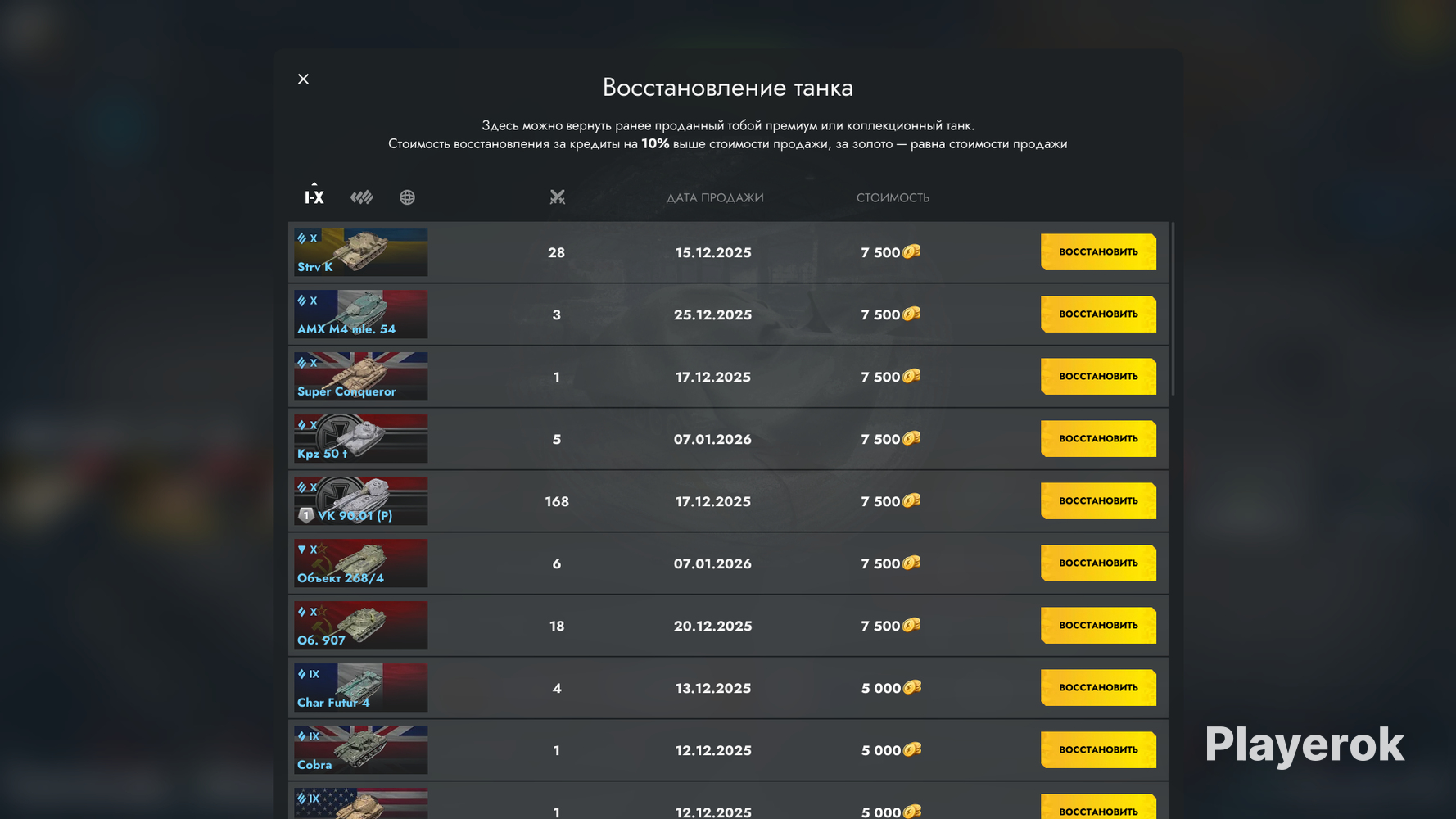Viewport: 1456px width, 819px height.
Task: Restore the Kpz 50 t tank
Action: point(1098,439)
